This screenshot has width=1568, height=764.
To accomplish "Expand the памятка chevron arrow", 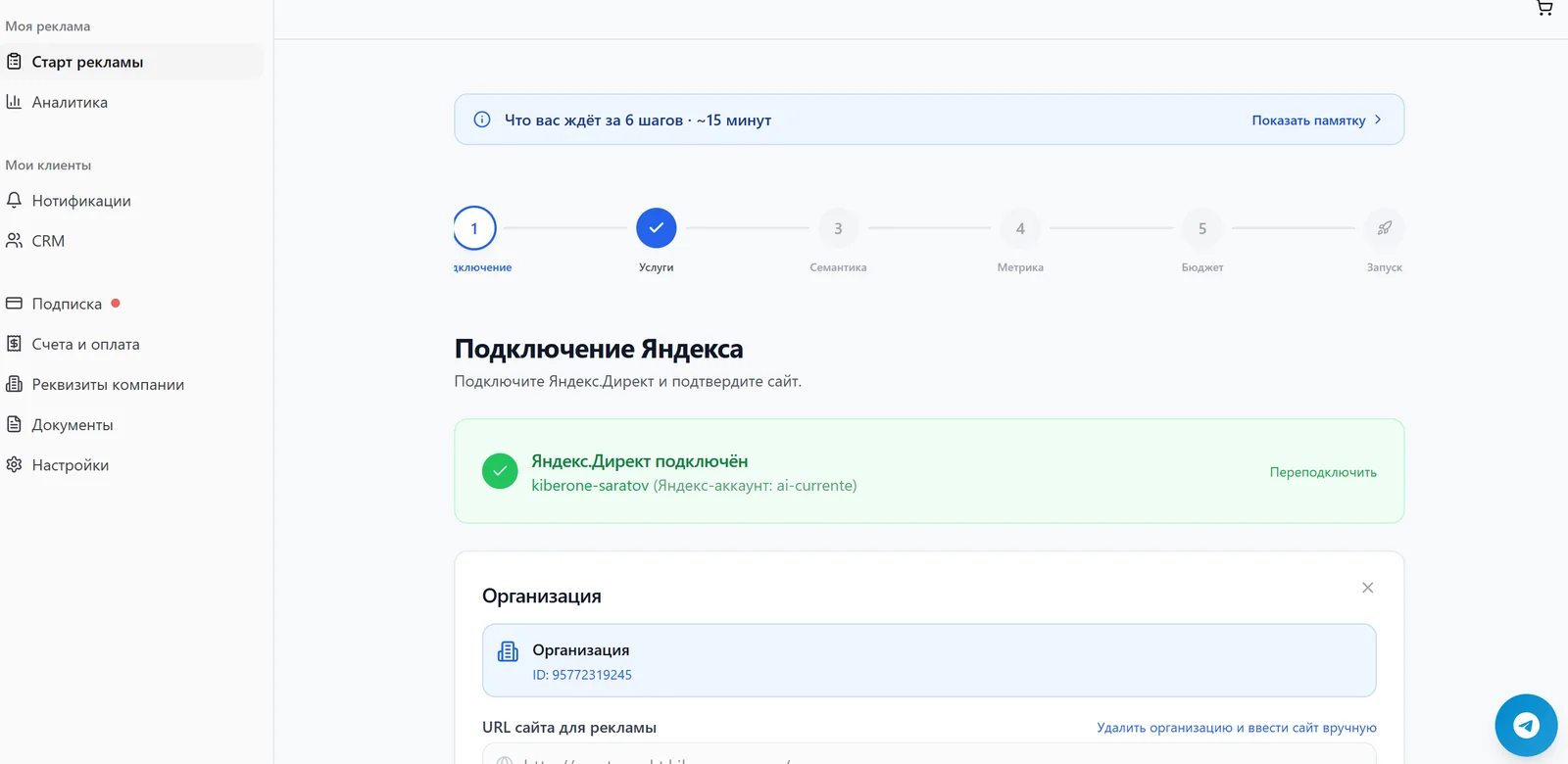I will coord(1378,119).
